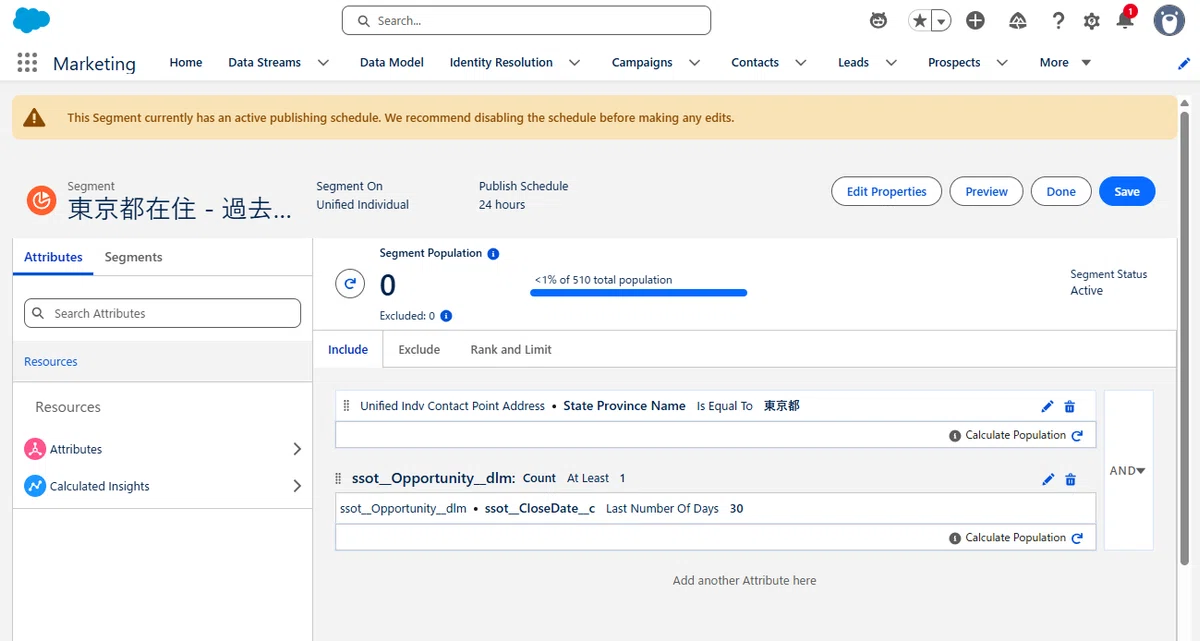Click the Edit Properties button
Screen dimensions: 1200x641
coord(886,192)
